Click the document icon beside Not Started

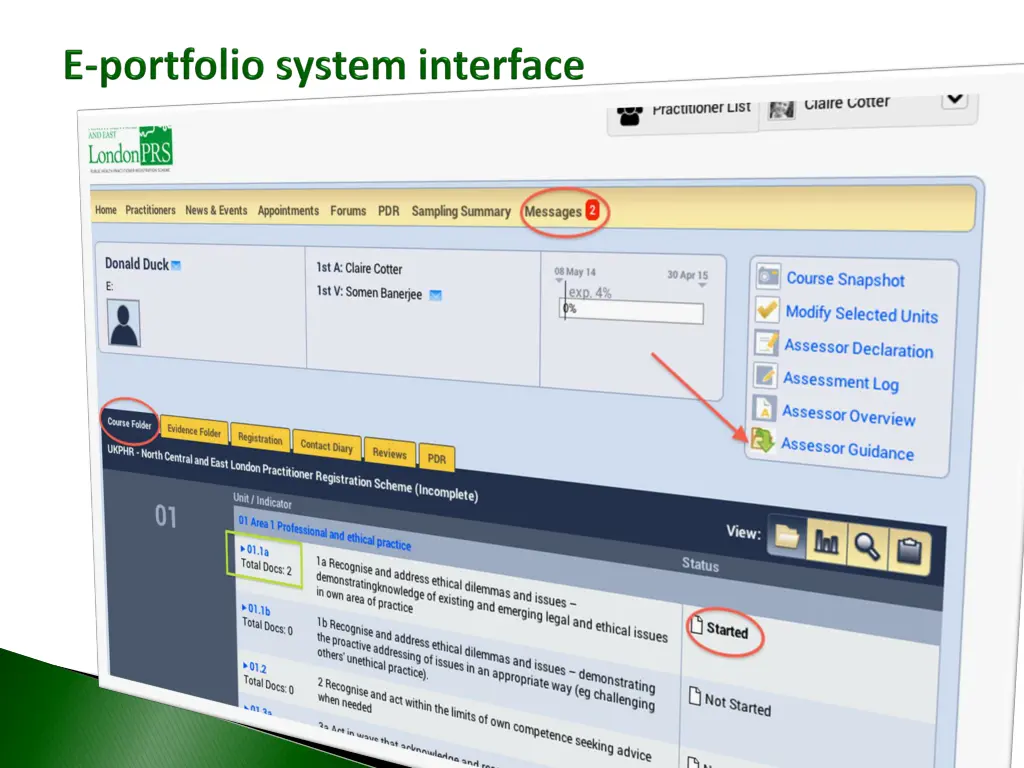[x=695, y=696]
